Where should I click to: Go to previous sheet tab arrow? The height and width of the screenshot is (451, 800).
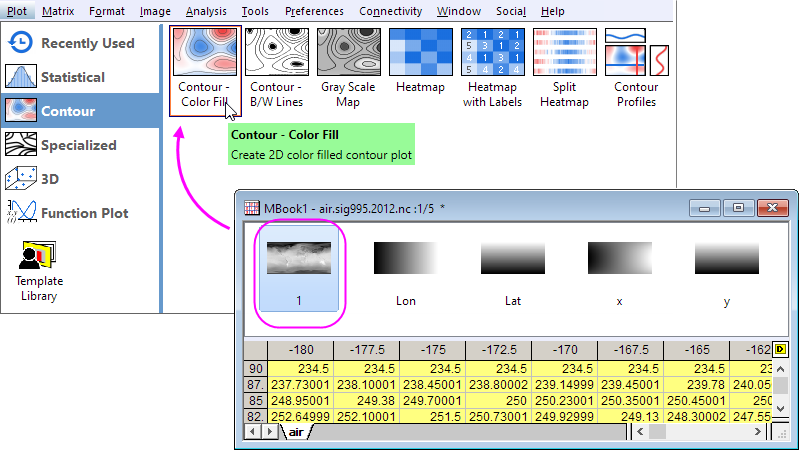252,432
